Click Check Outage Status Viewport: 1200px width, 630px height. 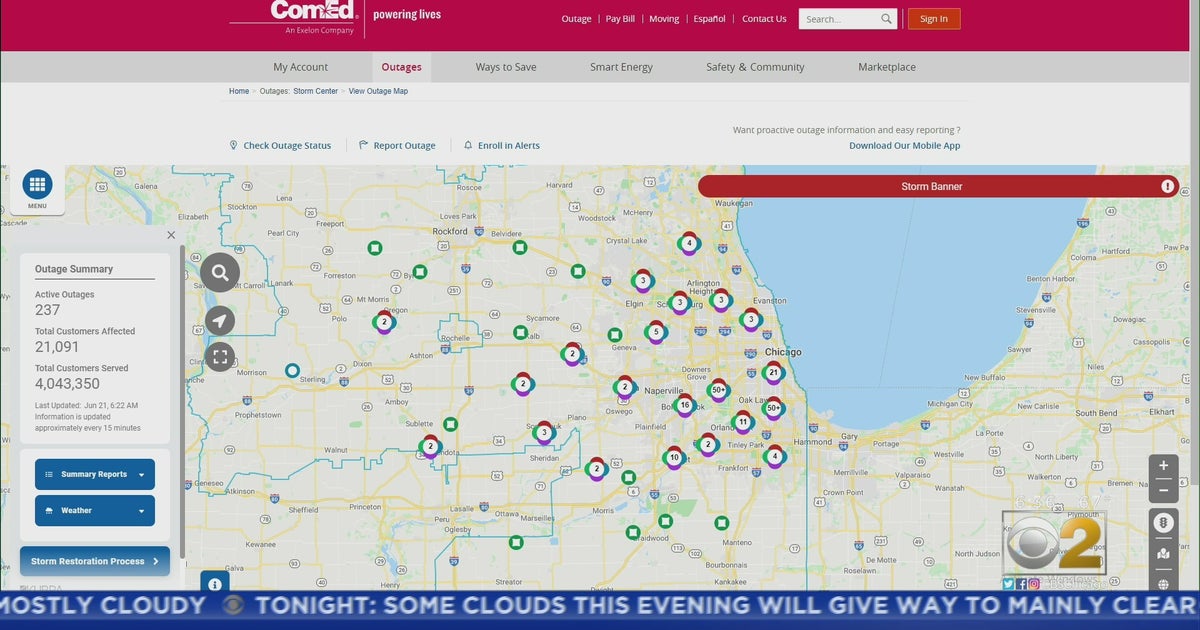pyautogui.click(x=280, y=146)
